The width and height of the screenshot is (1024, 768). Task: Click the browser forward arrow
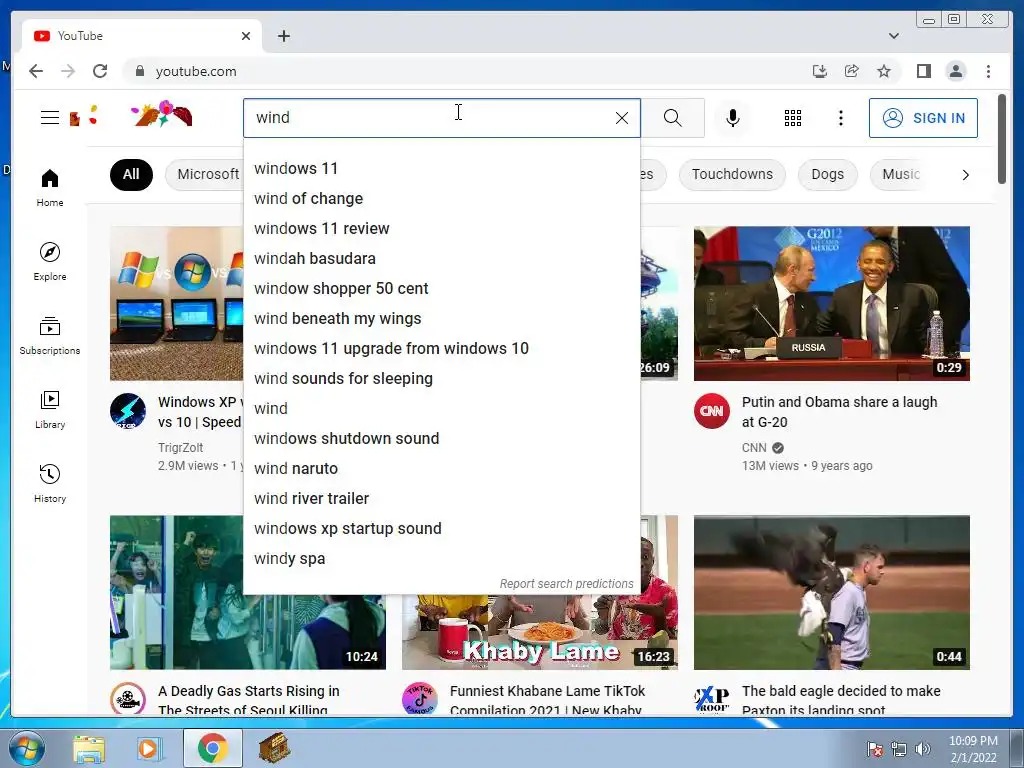(x=68, y=71)
